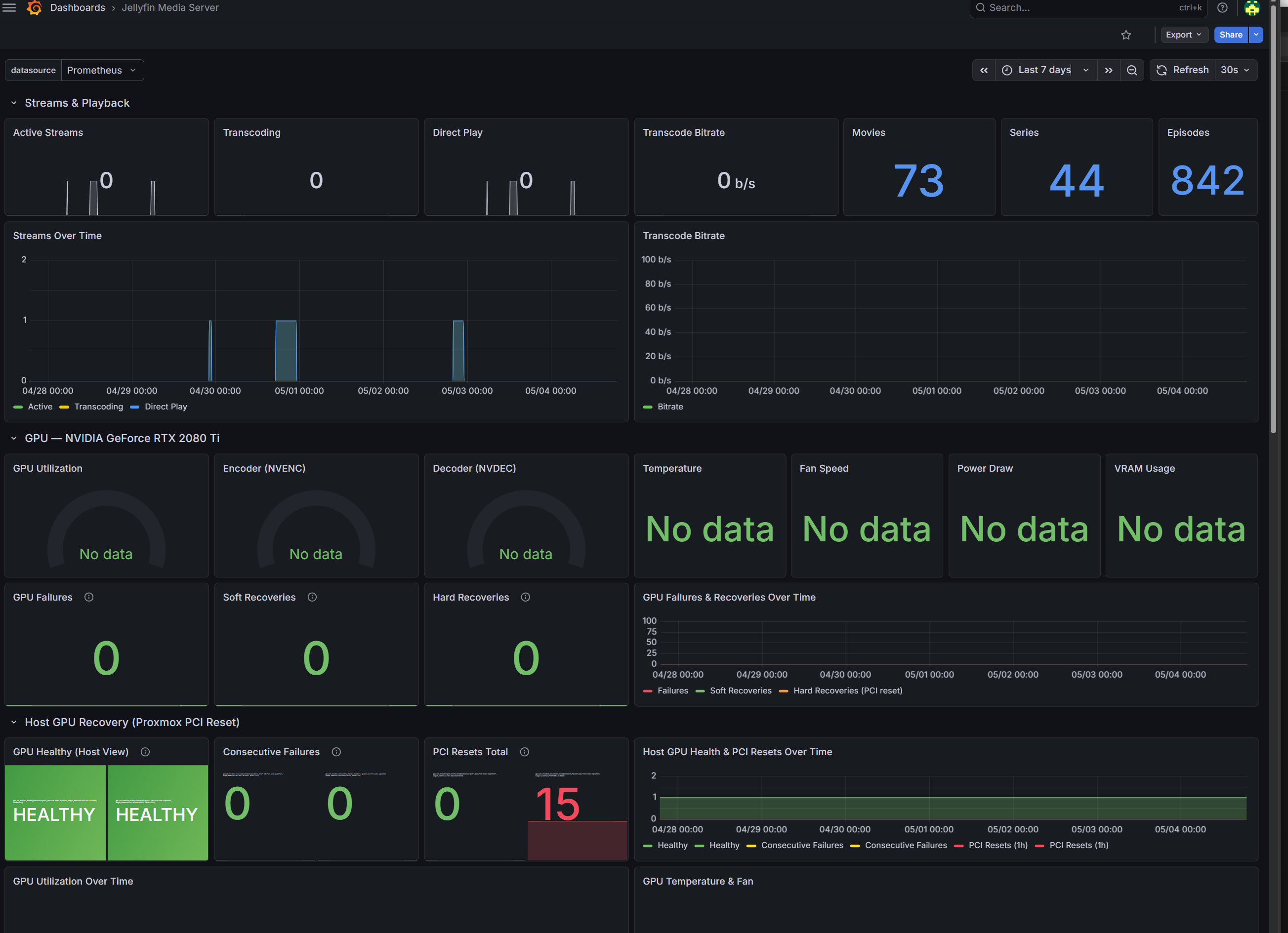
Task: Toggle Transcoding series in Streams legend
Action: click(98, 406)
